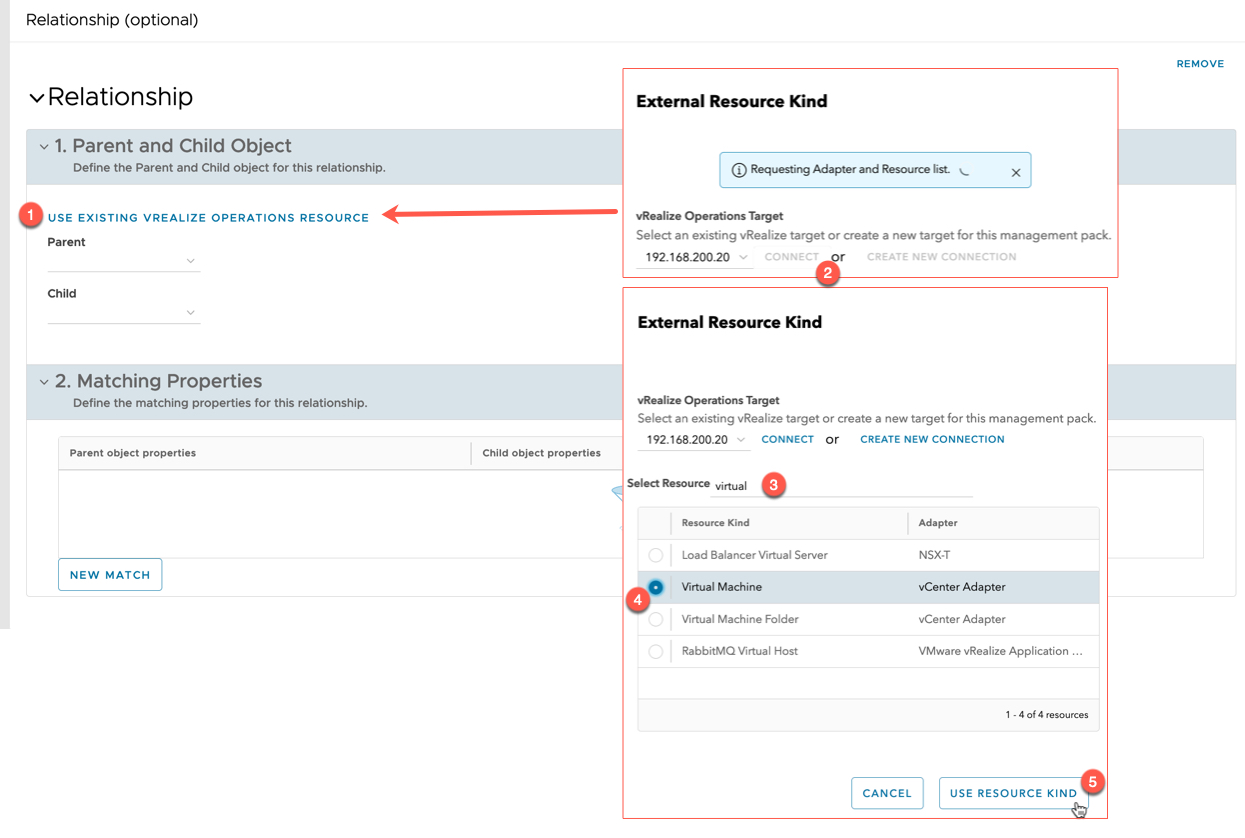This screenshot has width=1245, height=838.
Task: Click the CANCEL button
Action: coord(887,793)
